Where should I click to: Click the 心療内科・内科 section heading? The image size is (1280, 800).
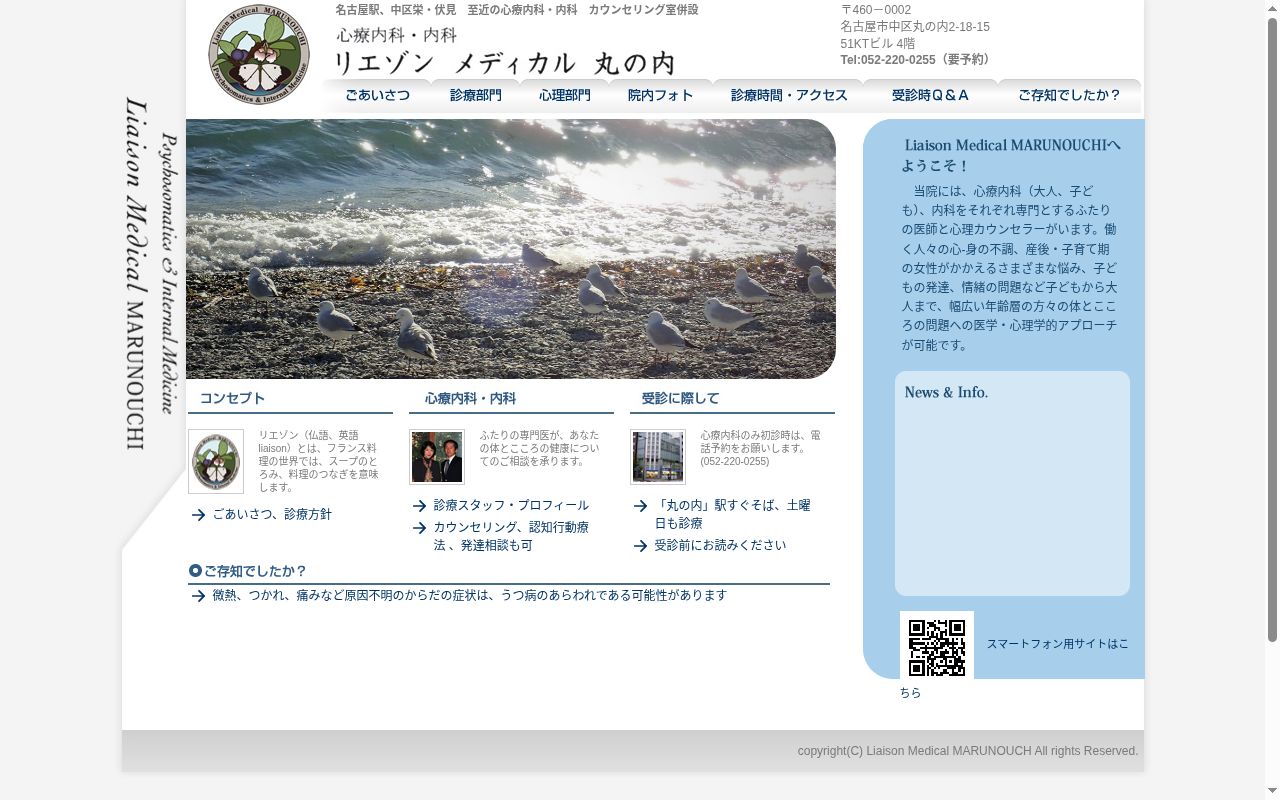[470, 398]
